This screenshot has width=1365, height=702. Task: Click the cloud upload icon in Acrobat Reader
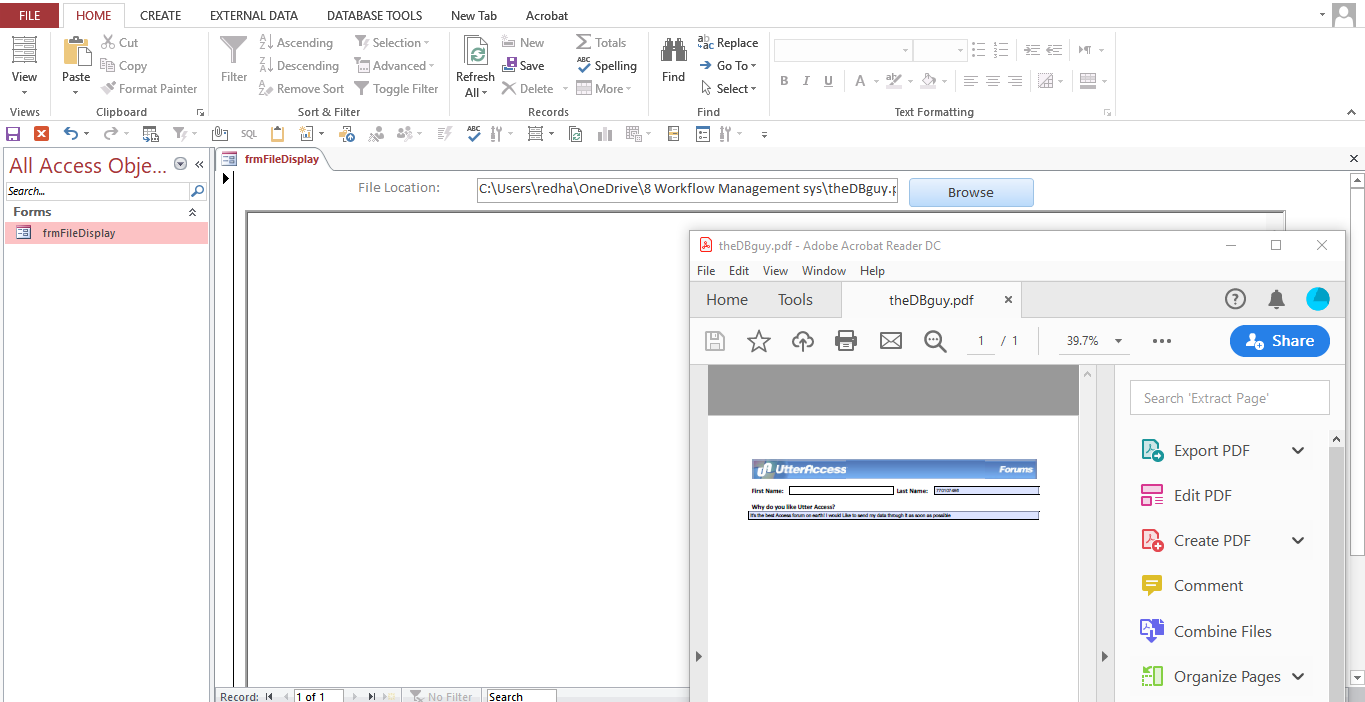802,341
